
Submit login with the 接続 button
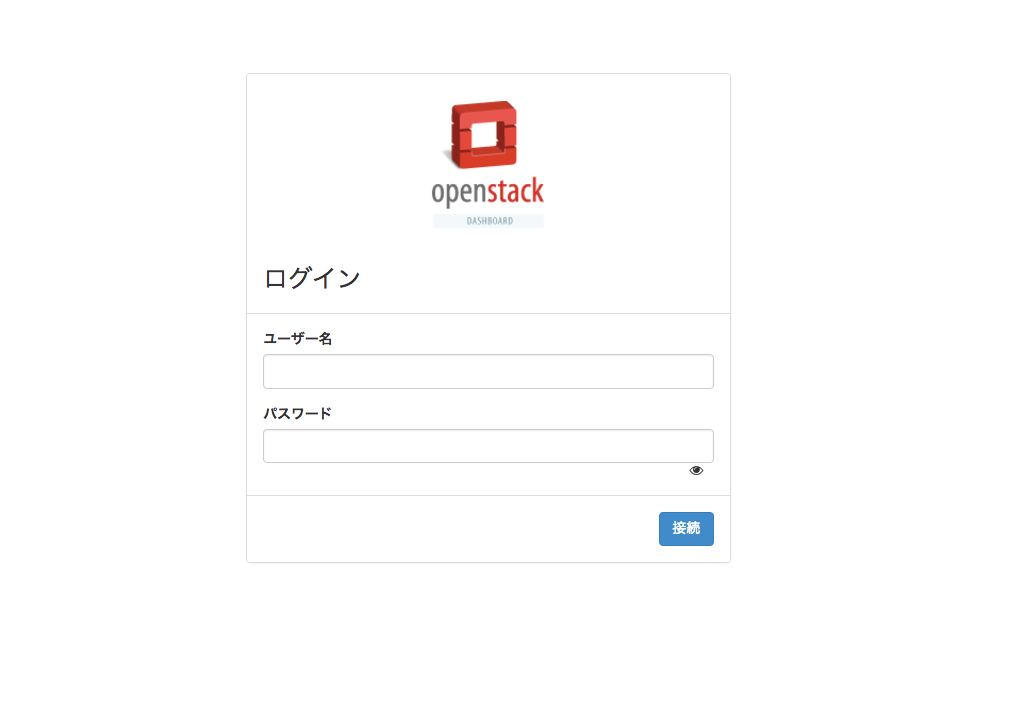coord(686,529)
